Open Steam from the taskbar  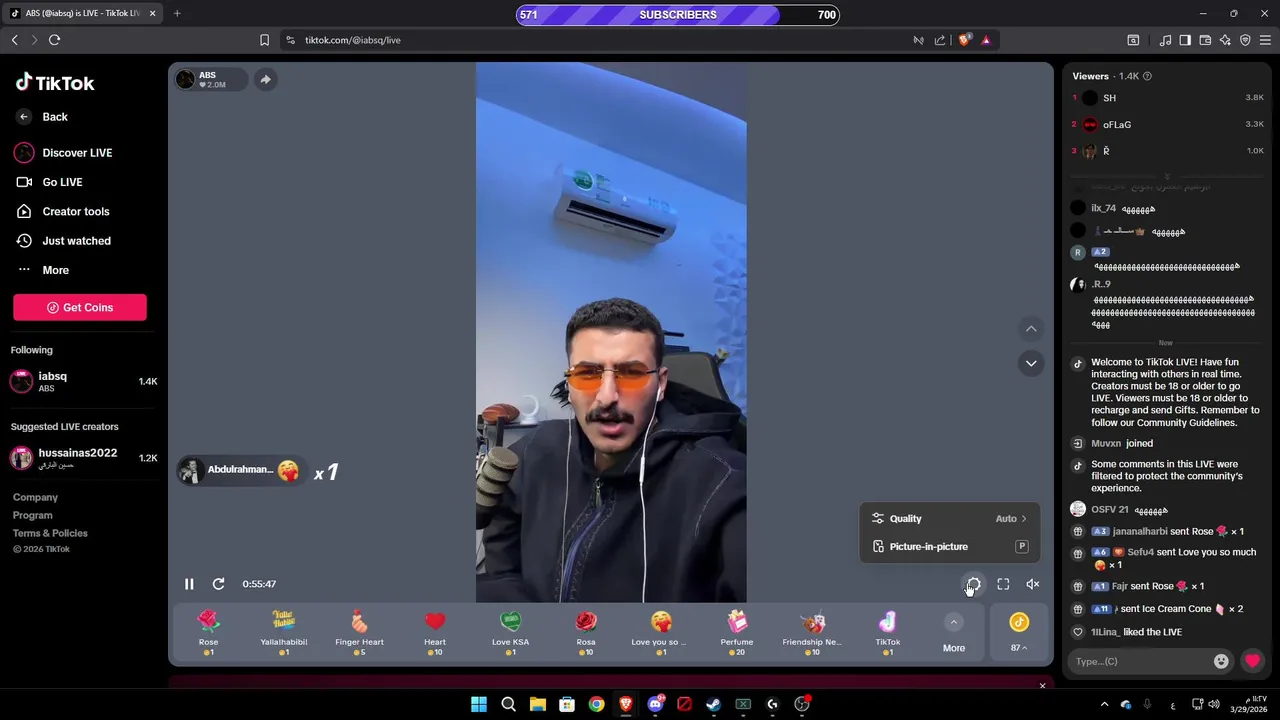pyautogui.click(x=713, y=704)
